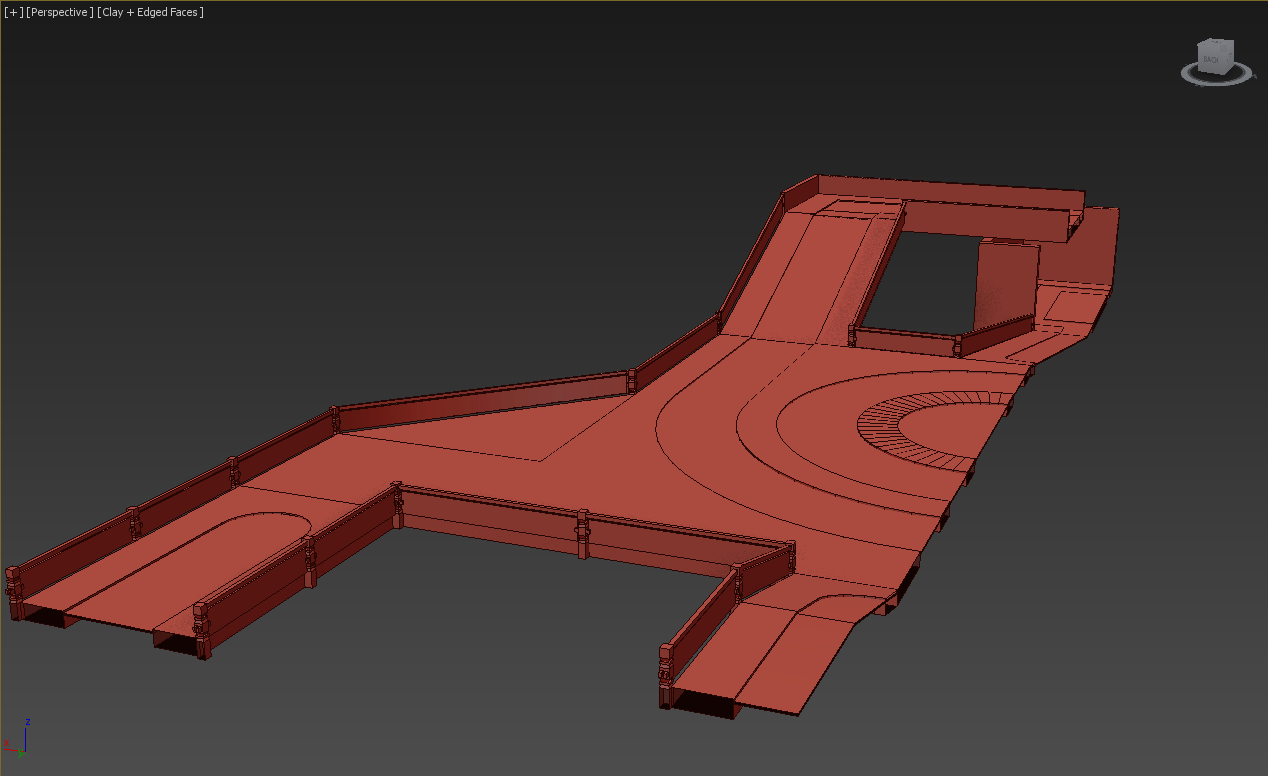Select the front-left corner fence post

click(13, 592)
